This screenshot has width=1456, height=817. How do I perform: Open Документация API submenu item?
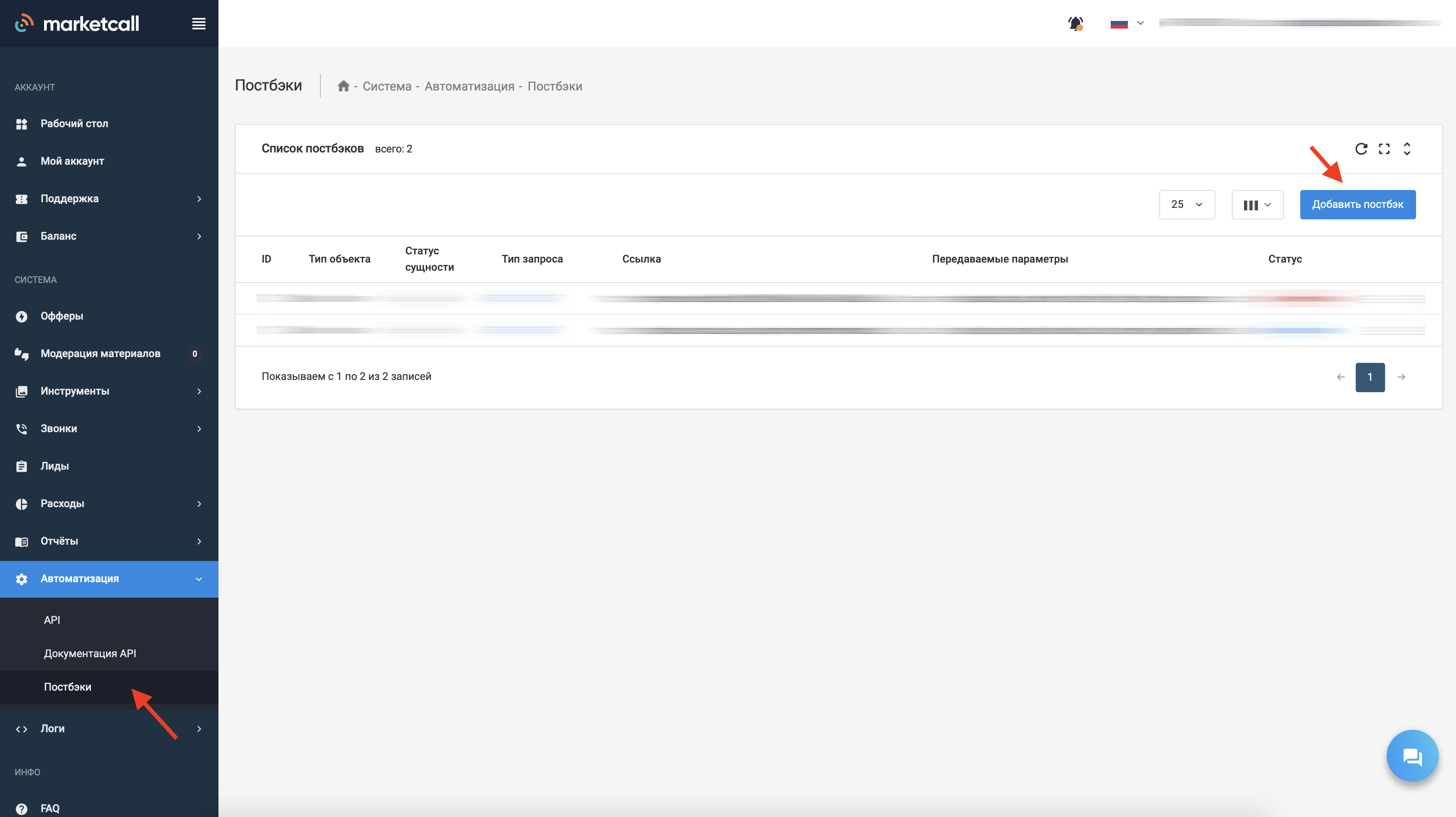(x=90, y=654)
